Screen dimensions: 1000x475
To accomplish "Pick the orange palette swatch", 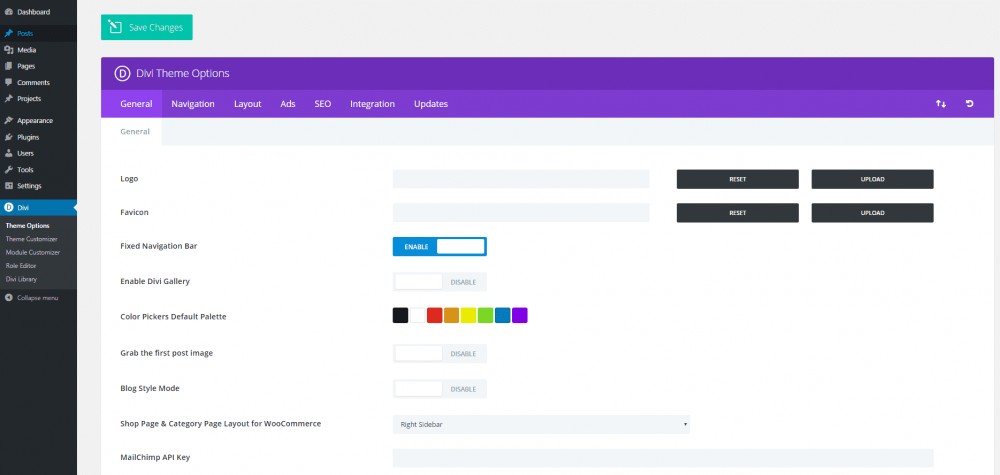I will click(452, 316).
